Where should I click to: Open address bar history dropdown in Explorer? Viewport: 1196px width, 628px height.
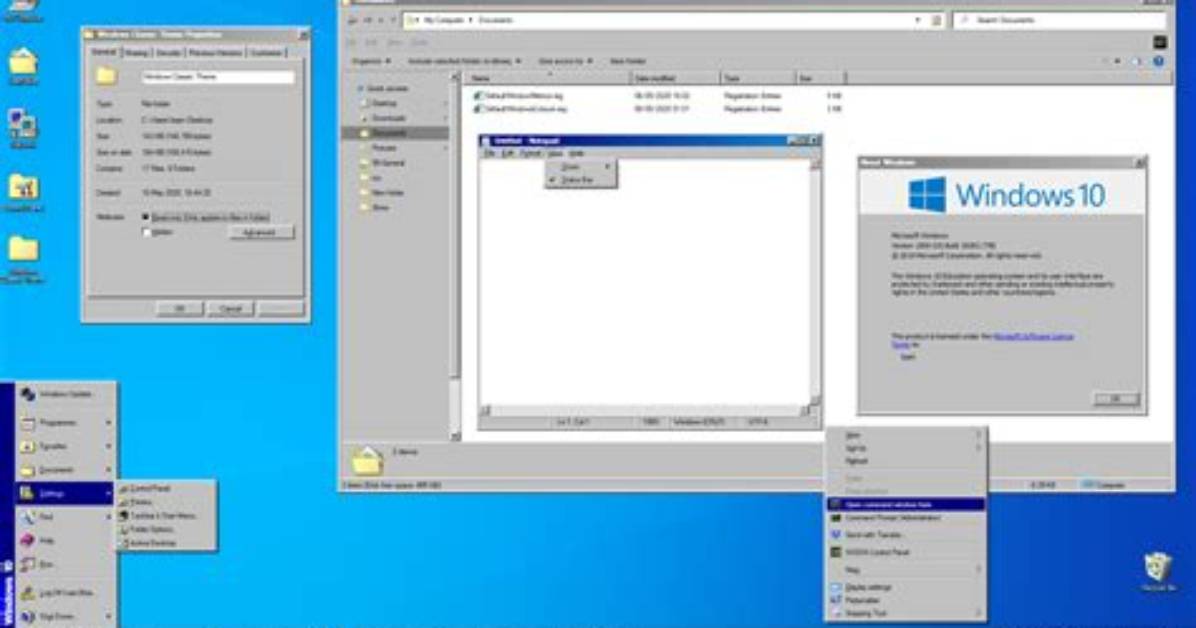[917, 21]
